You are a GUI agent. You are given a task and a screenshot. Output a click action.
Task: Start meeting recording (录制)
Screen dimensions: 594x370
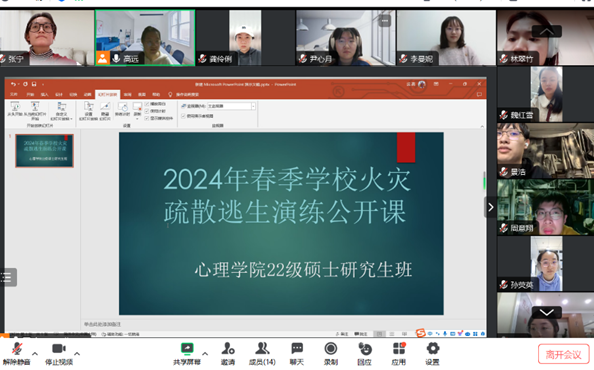331,353
